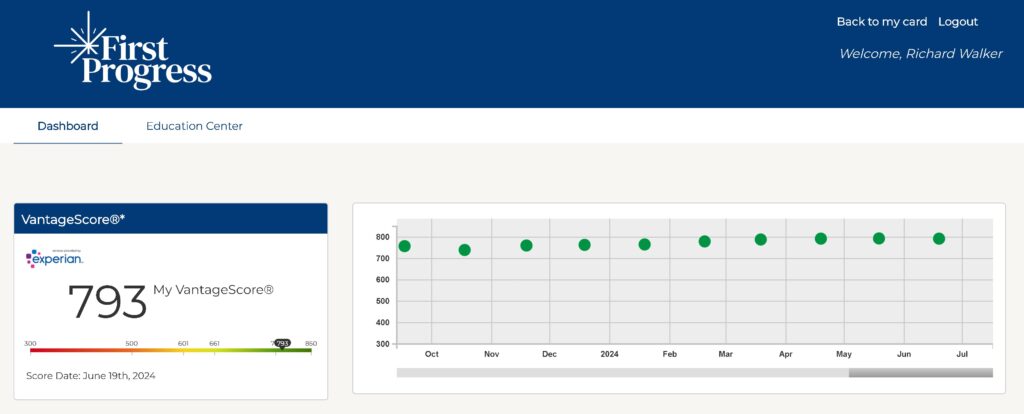Click data point between Mar and Apr
This screenshot has height=414, width=1024.
(x=760, y=239)
